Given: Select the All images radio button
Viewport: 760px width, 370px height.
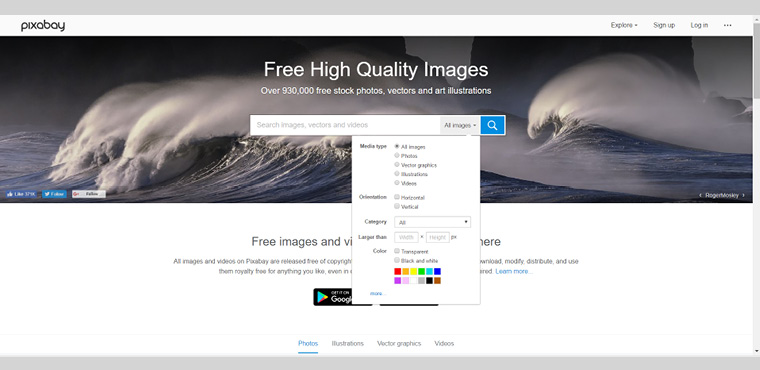Looking at the screenshot, I should pyautogui.click(x=397, y=146).
